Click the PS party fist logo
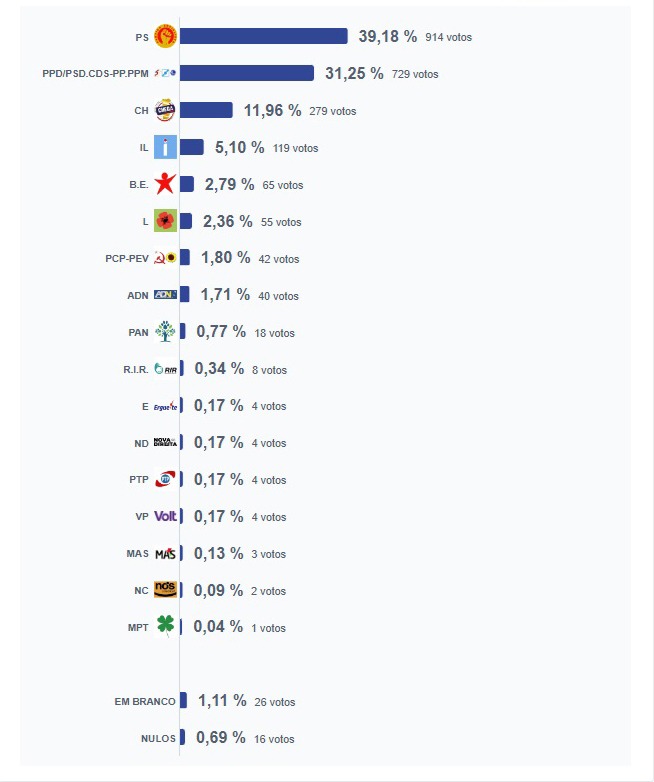The width and height of the screenshot is (654, 782). pyautogui.click(x=165, y=36)
